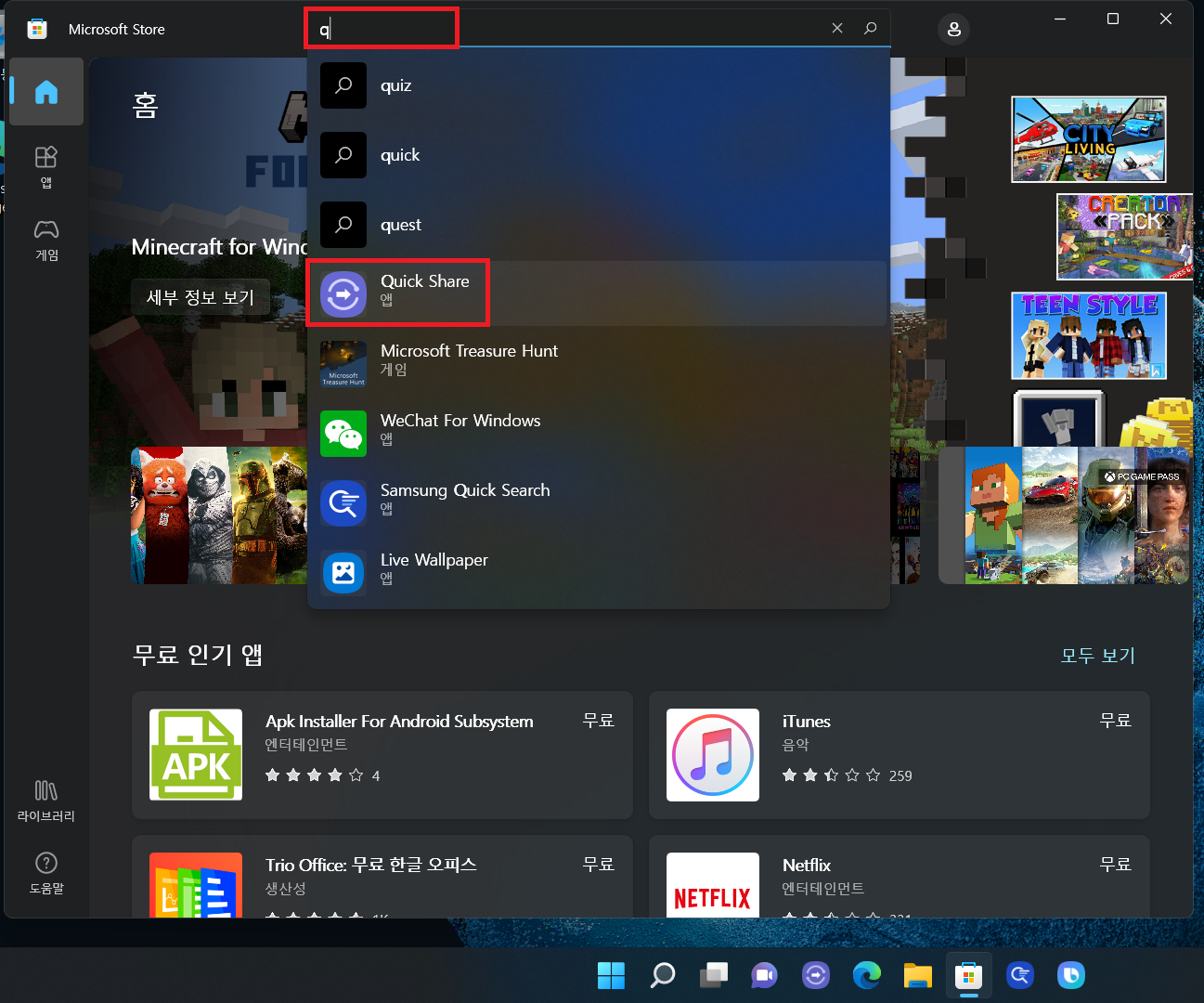1204x1003 pixels.
Task: Clear the search box text
Action: pyautogui.click(x=837, y=28)
